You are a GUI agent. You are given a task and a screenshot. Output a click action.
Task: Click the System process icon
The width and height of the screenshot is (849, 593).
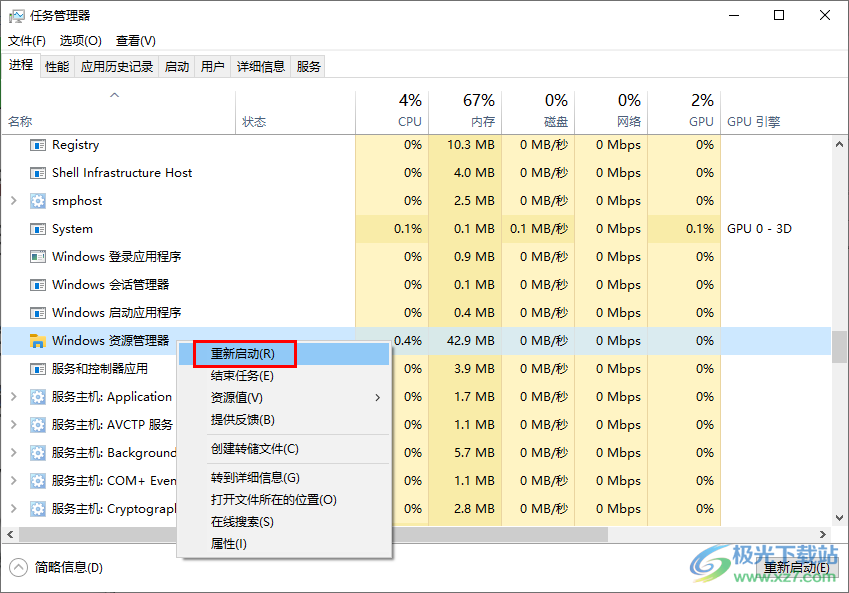click(x=37, y=229)
